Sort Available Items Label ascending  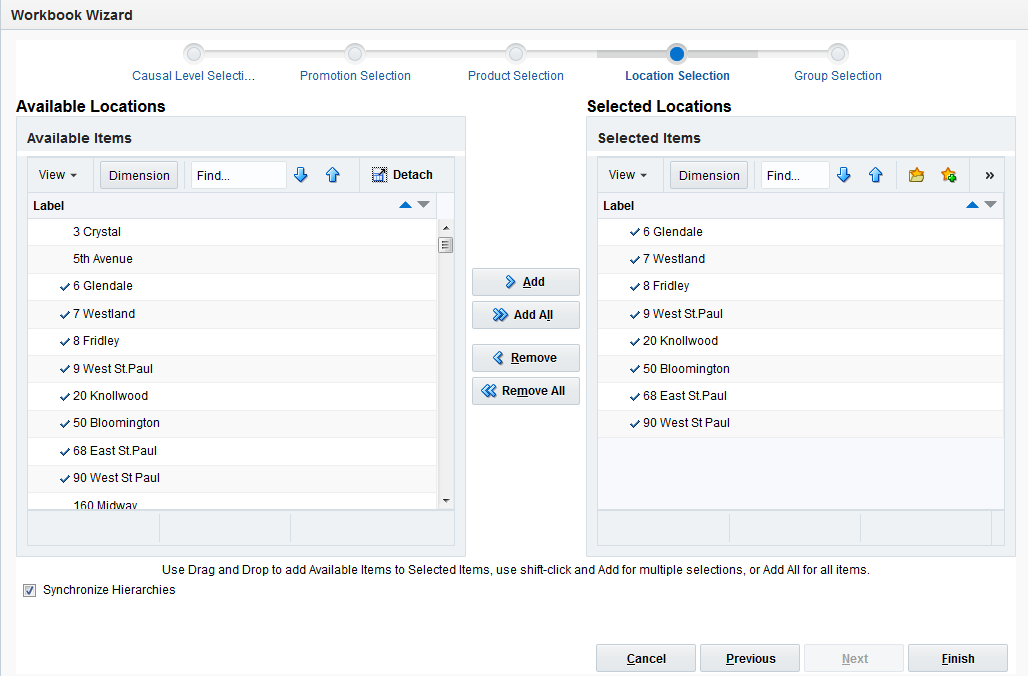(x=405, y=205)
